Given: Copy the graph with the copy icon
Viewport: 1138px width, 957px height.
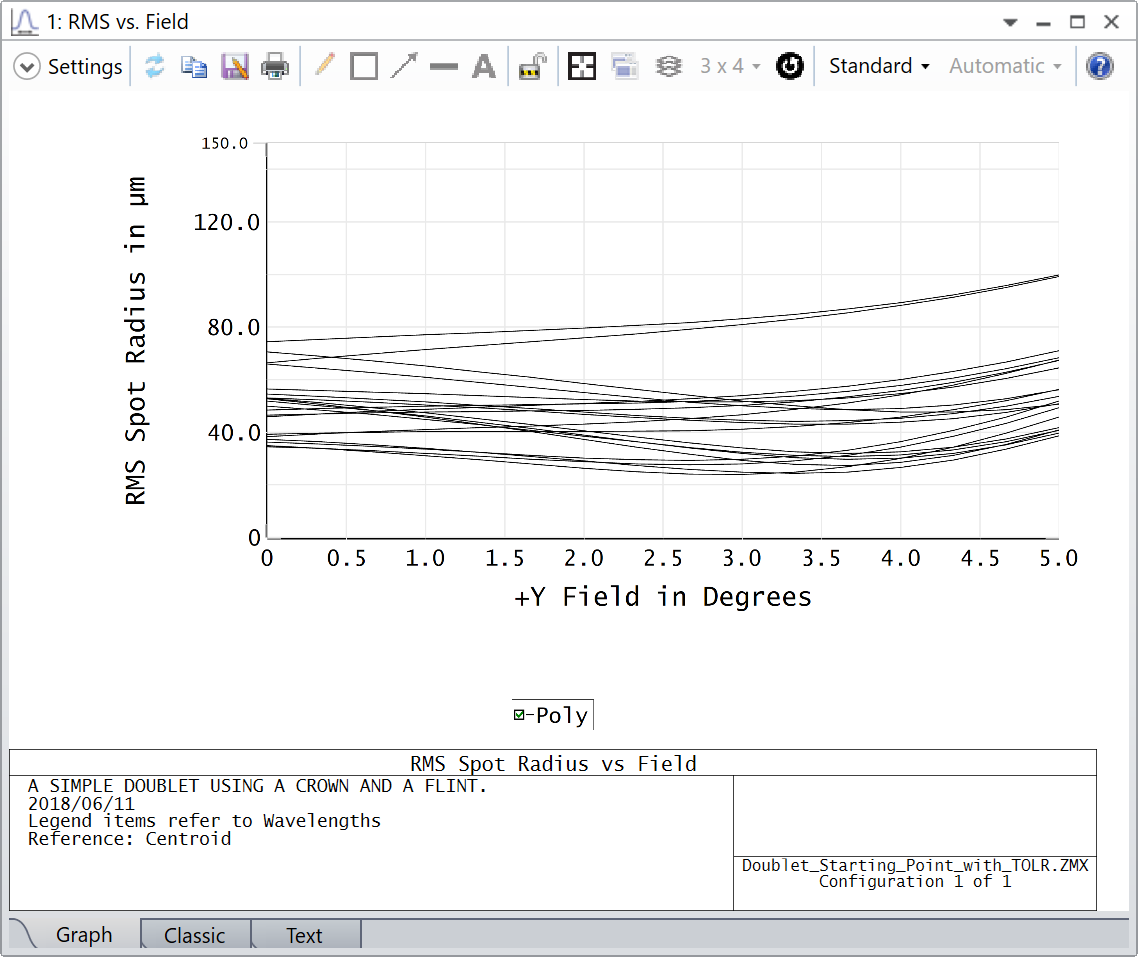Looking at the screenshot, I should (x=194, y=67).
